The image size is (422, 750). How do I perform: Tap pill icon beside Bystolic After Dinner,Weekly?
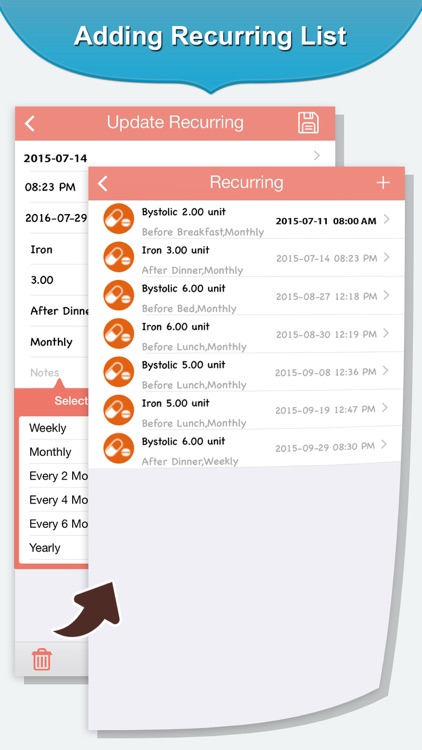119,448
